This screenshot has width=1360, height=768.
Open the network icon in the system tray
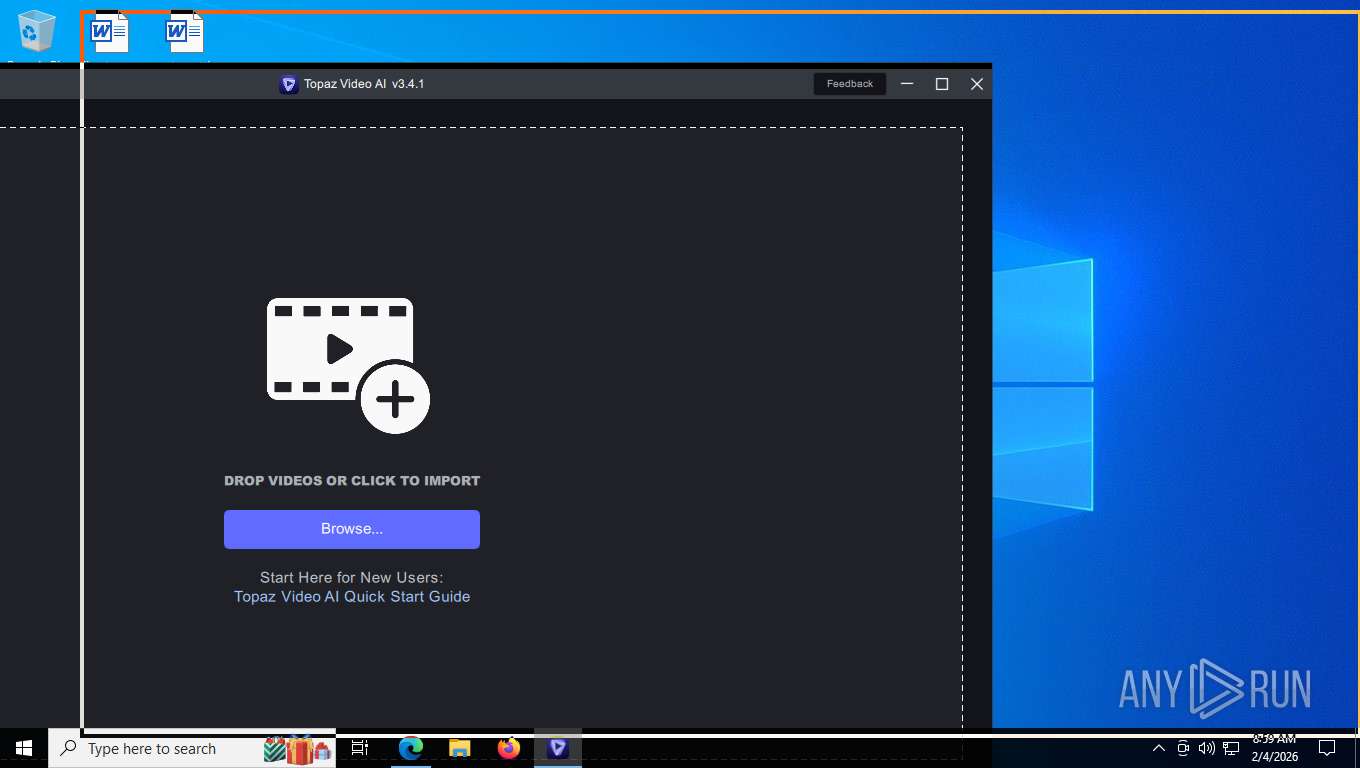(1231, 748)
